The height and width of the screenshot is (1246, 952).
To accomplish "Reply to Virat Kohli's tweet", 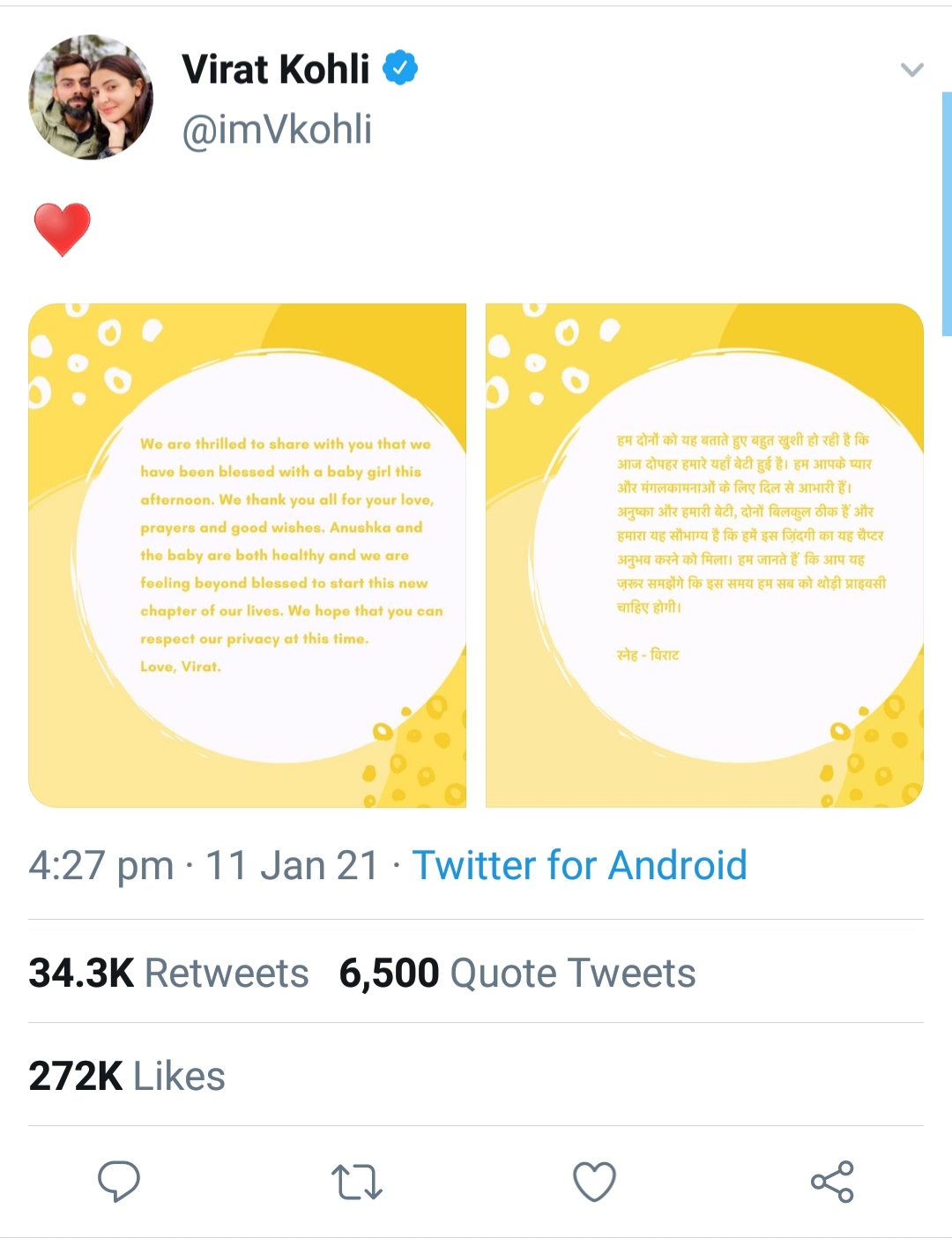I will click(118, 1182).
